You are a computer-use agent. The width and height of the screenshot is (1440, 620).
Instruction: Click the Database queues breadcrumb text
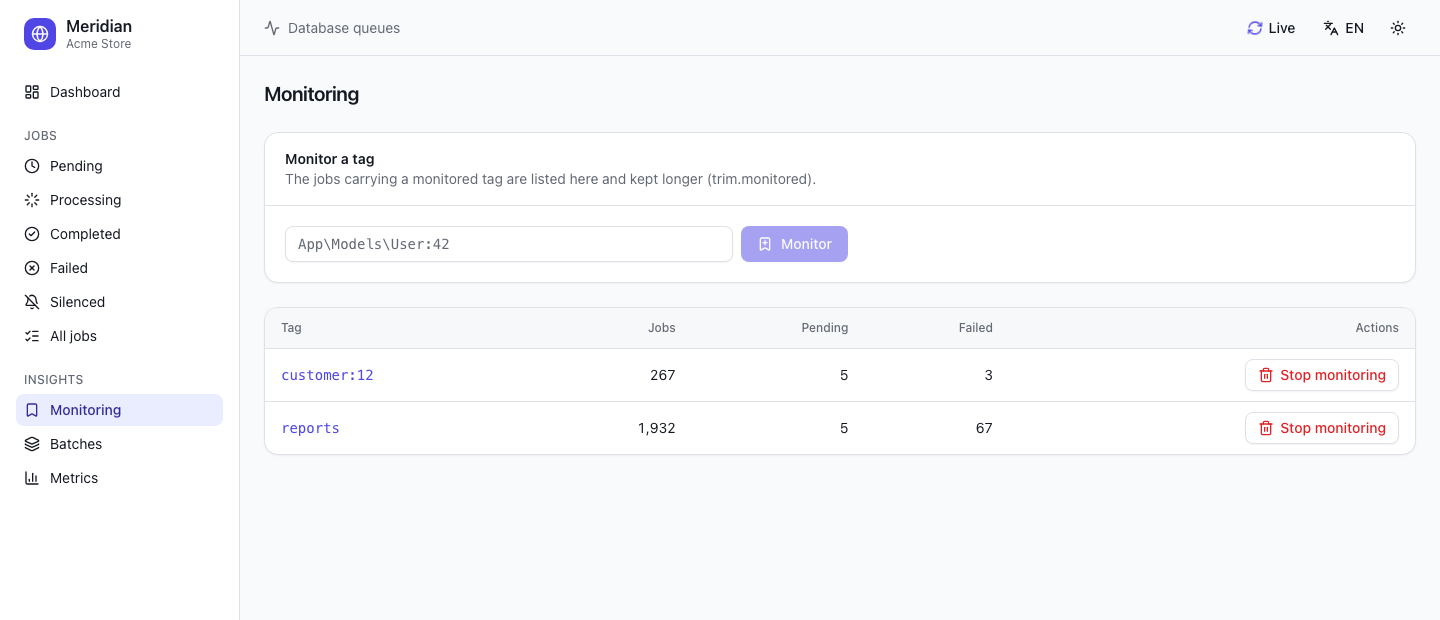point(344,28)
